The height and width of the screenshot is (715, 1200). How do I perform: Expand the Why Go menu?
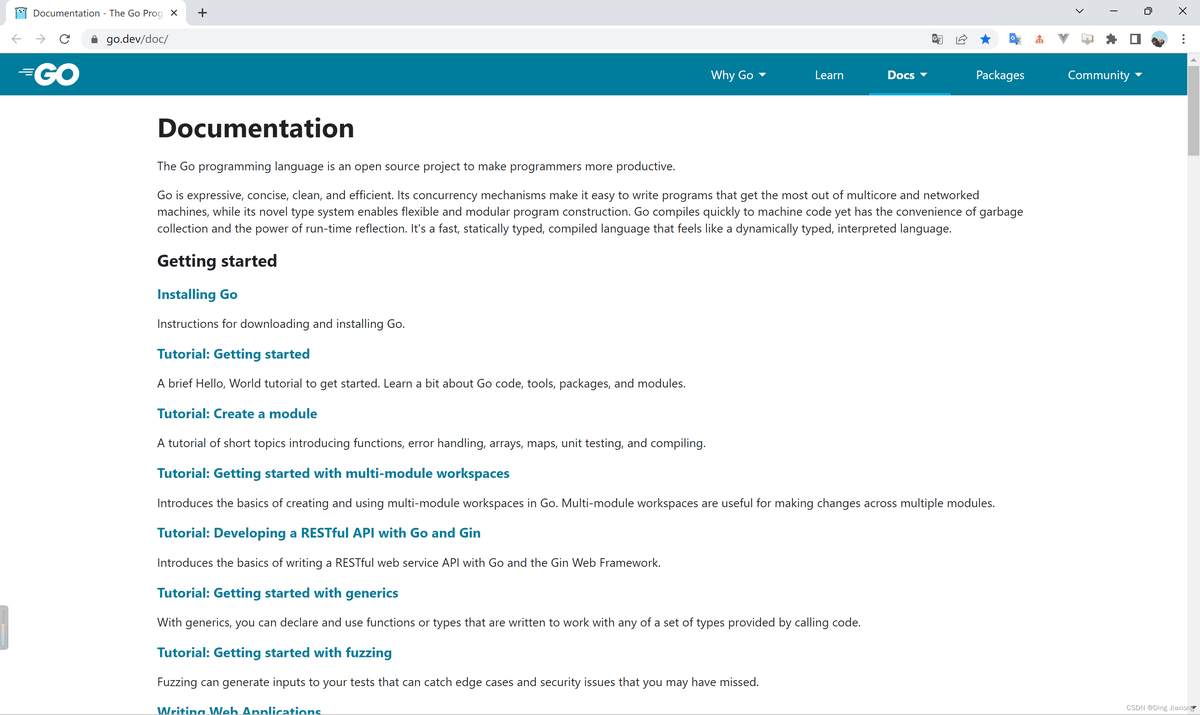pyautogui.click(x=738, y=75)
